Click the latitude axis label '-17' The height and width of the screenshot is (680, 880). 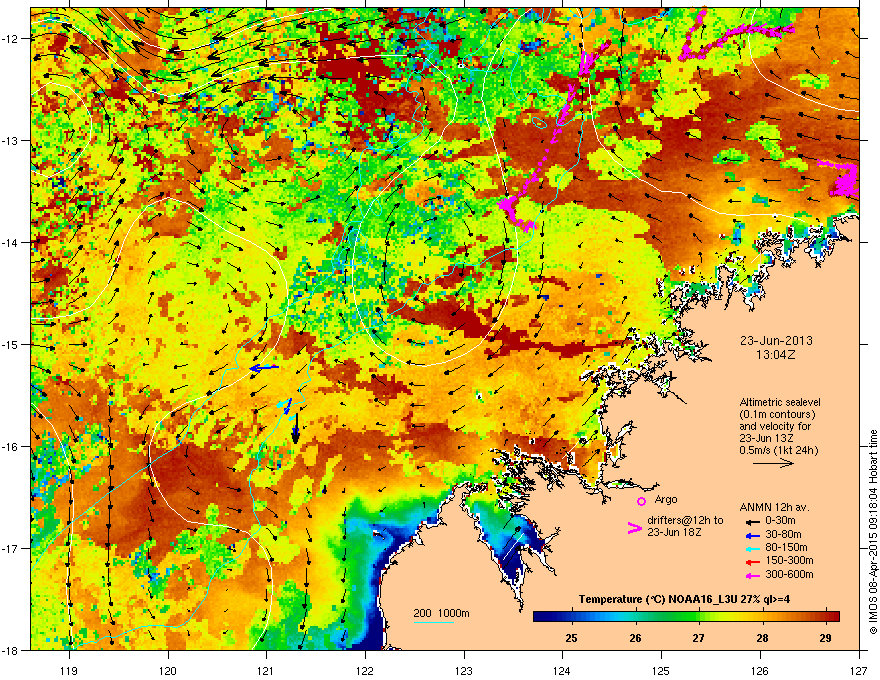point(10,548)
